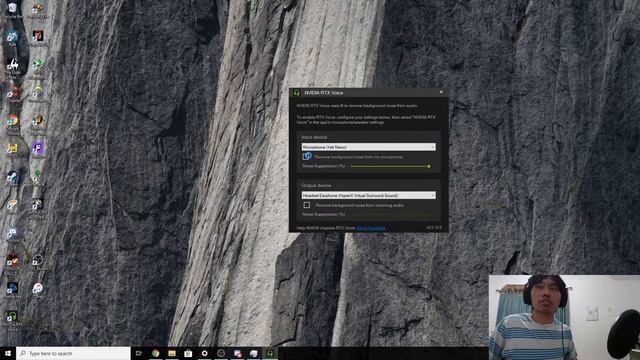Open Settings gear from the taskbar

pyautogui.click(x=204, y=353)
